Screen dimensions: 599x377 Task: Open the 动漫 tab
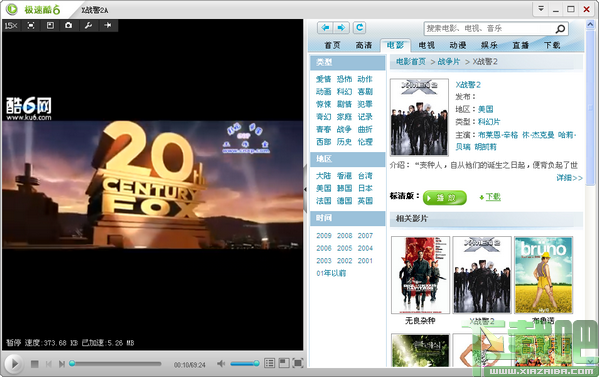pos(458,45)
